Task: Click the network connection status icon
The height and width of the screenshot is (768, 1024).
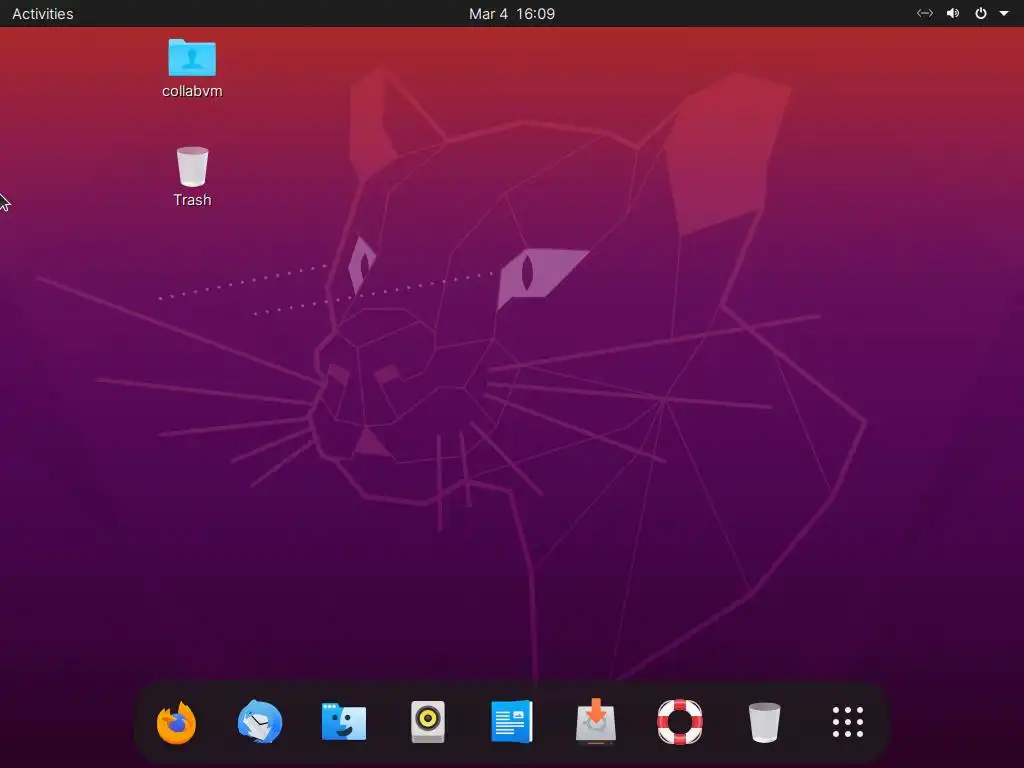Action: [x=925, y=13]
